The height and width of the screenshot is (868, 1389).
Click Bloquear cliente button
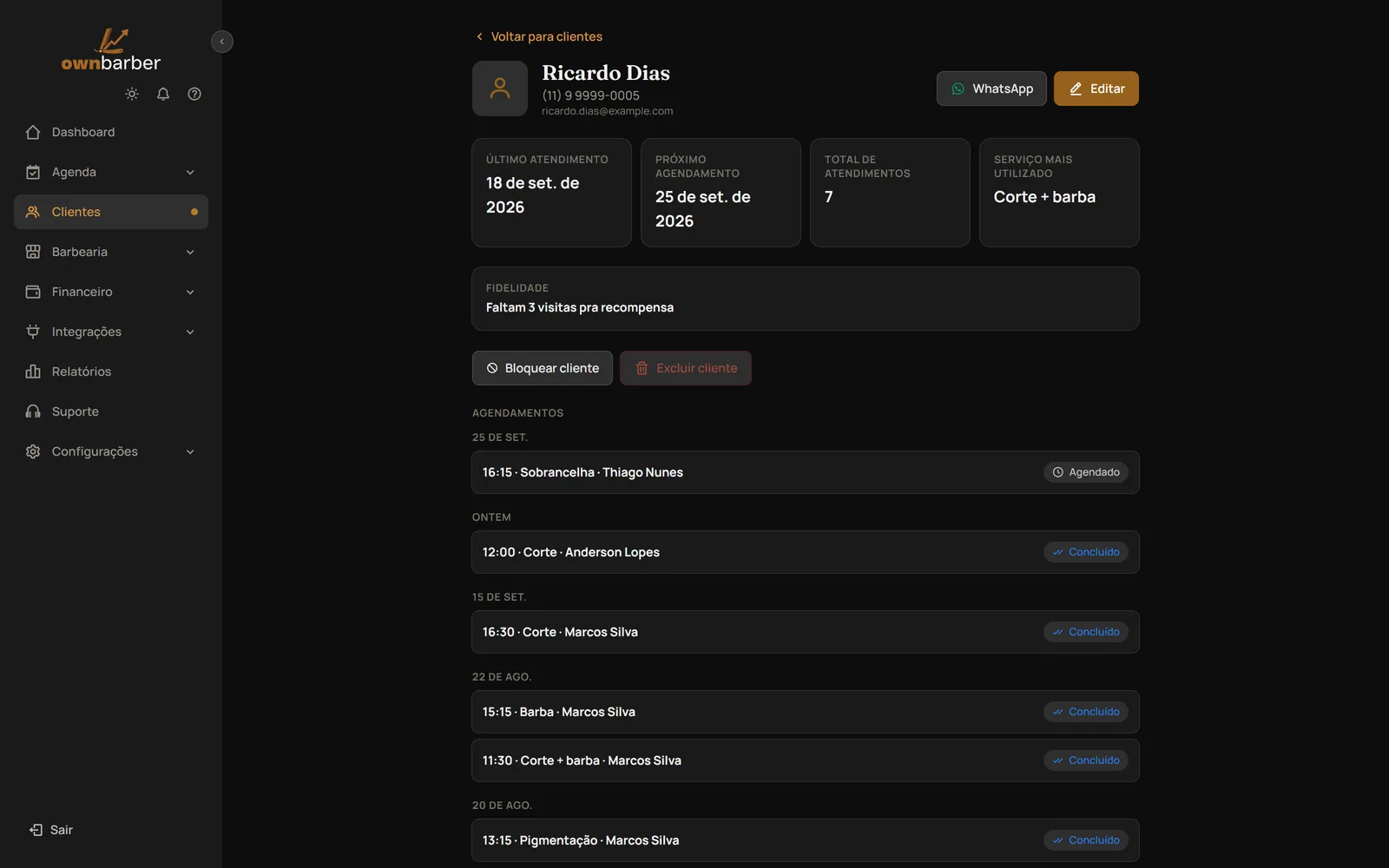coord(543,368)
